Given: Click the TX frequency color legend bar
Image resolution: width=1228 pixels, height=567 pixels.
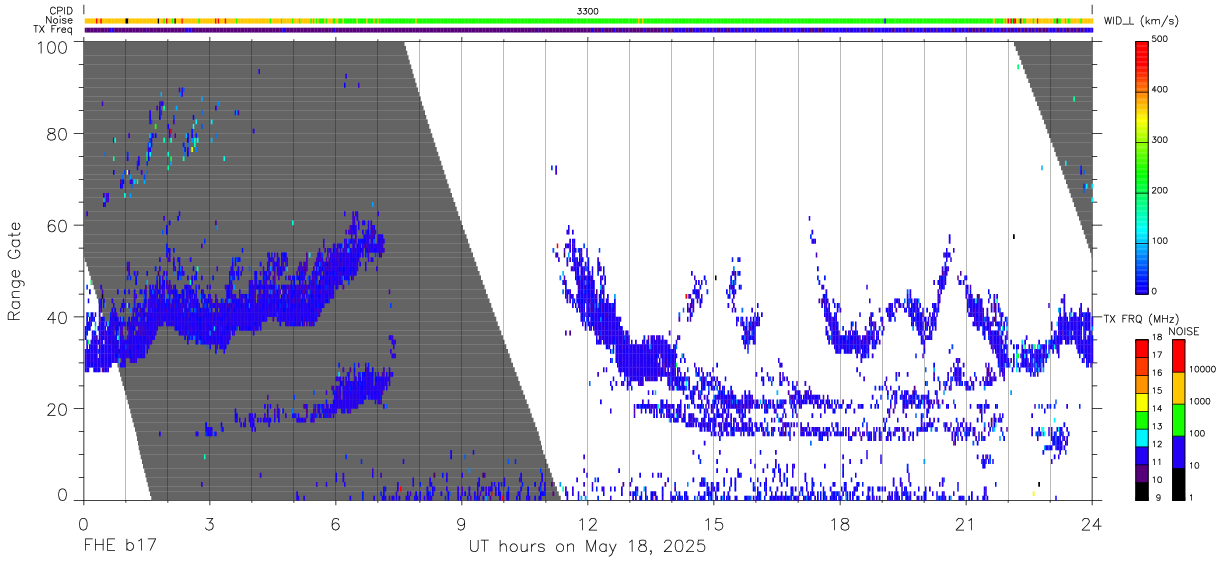Looking at the screenshot, I should click(1141, 420).
